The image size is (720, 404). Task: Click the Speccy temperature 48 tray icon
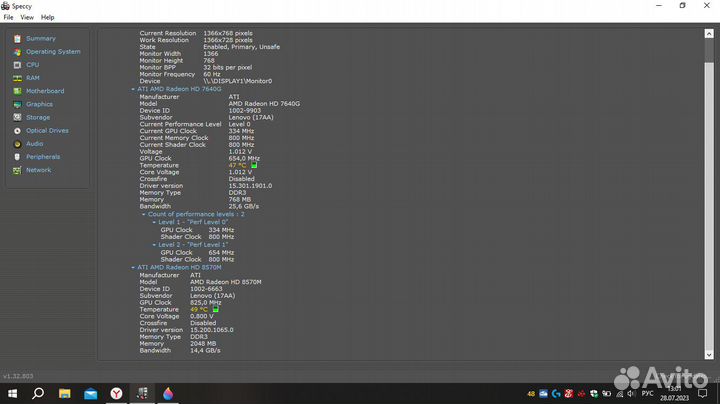tap(531, 393)
